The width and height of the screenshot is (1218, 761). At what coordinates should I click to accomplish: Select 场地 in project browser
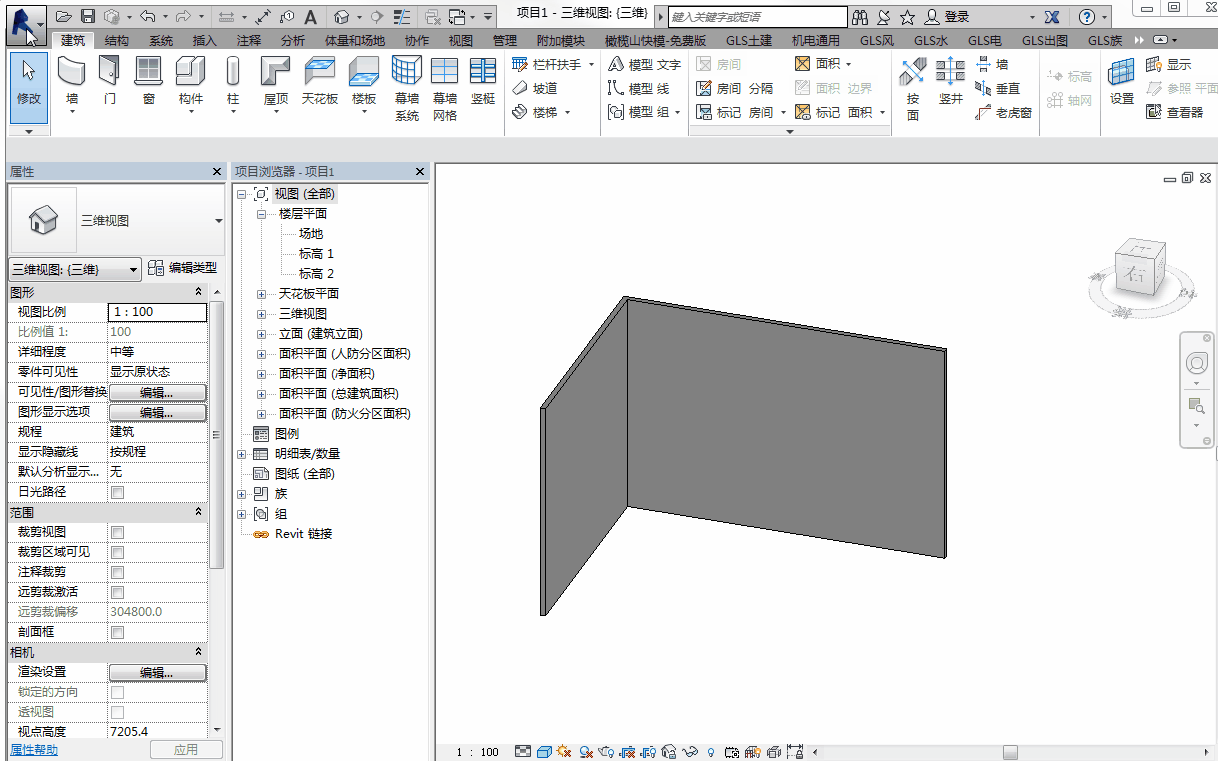pos(311,234)
